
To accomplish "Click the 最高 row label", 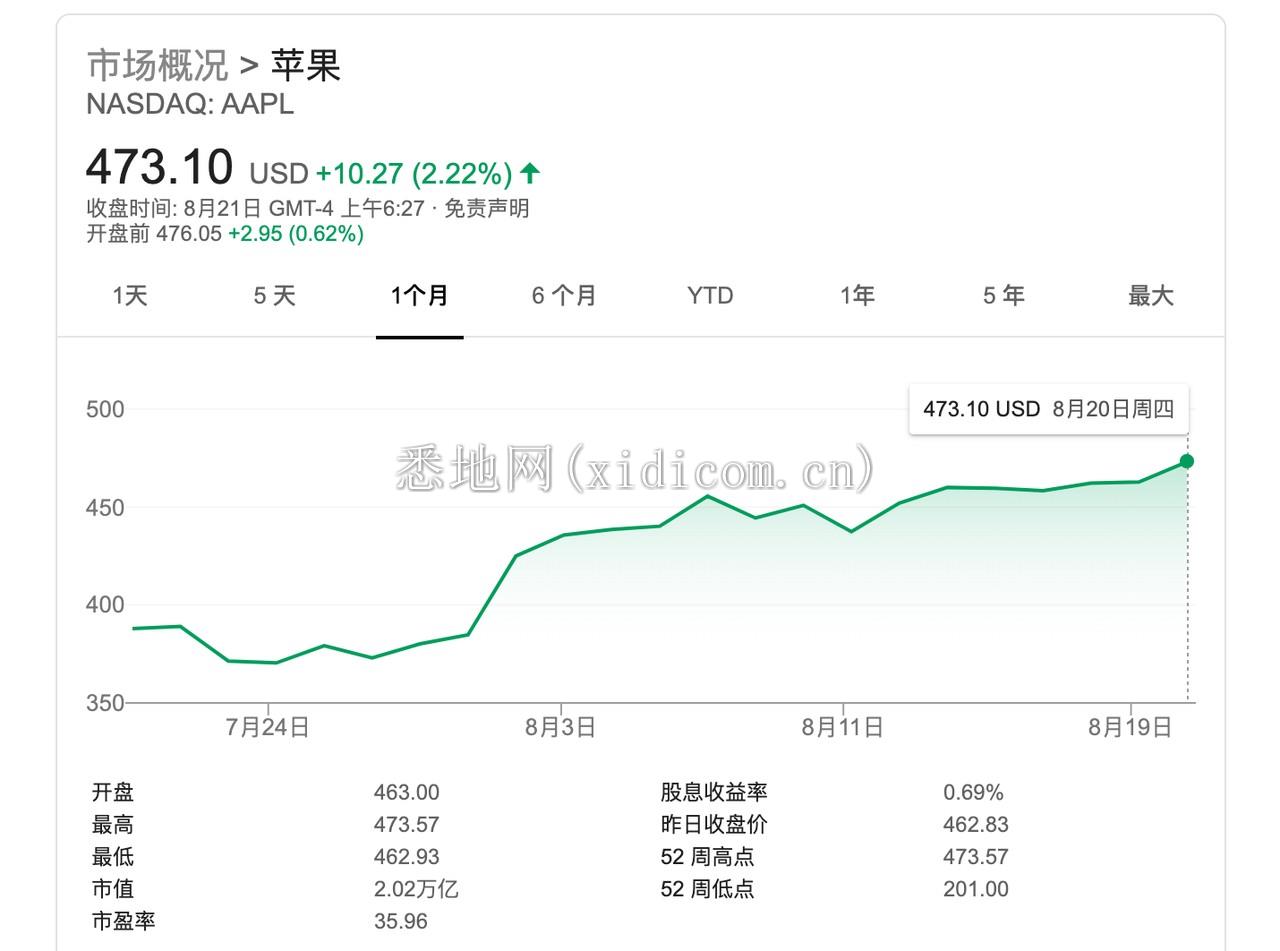I will coord(113,825).
